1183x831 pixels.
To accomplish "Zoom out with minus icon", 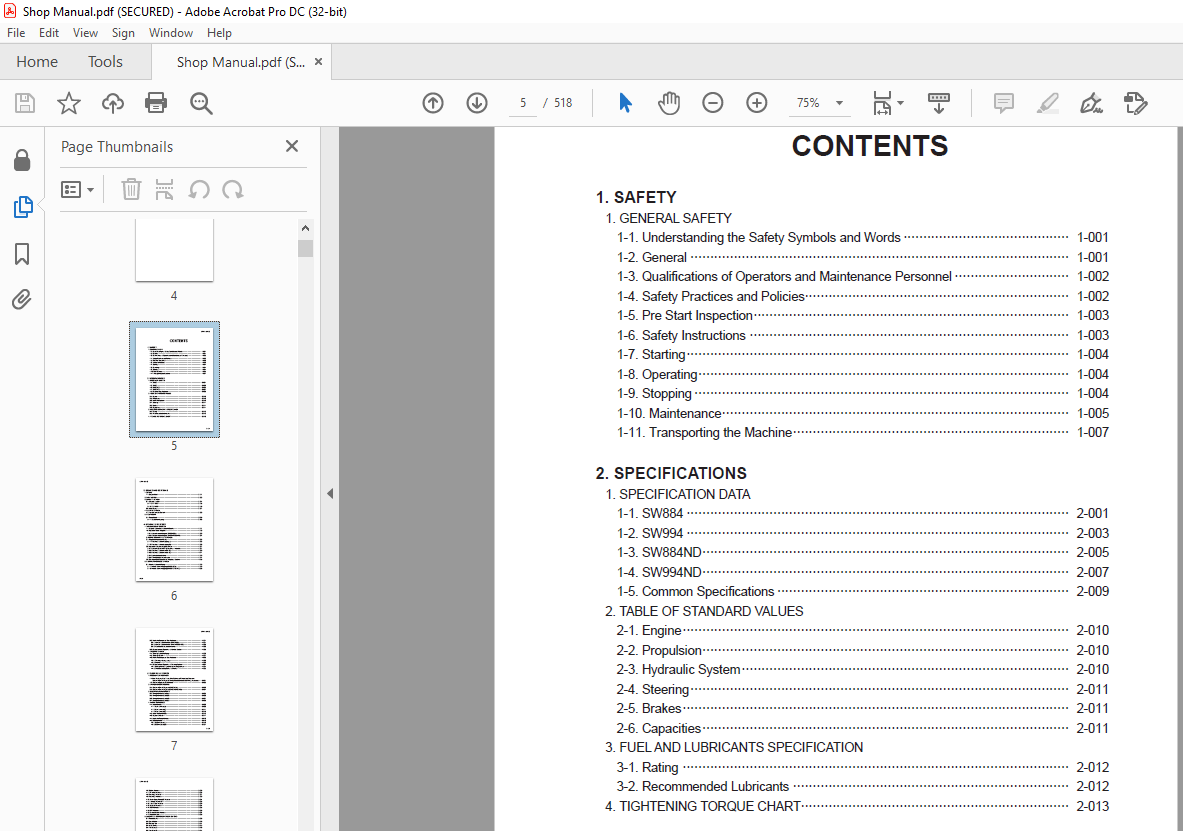I will point(712,103).
